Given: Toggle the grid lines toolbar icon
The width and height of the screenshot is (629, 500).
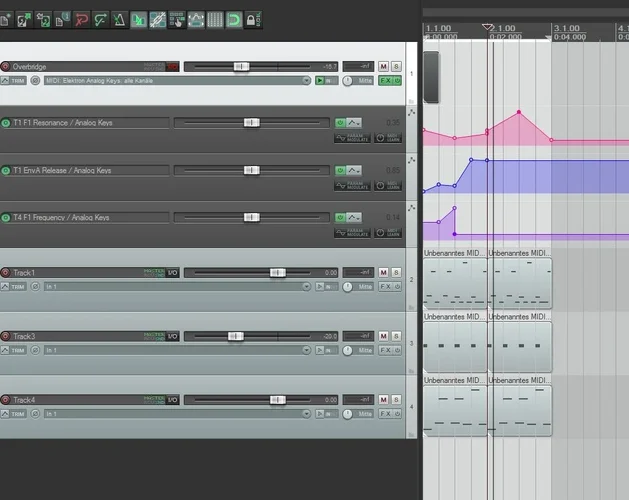Looking at the screenshot, I should click(215, 20).
